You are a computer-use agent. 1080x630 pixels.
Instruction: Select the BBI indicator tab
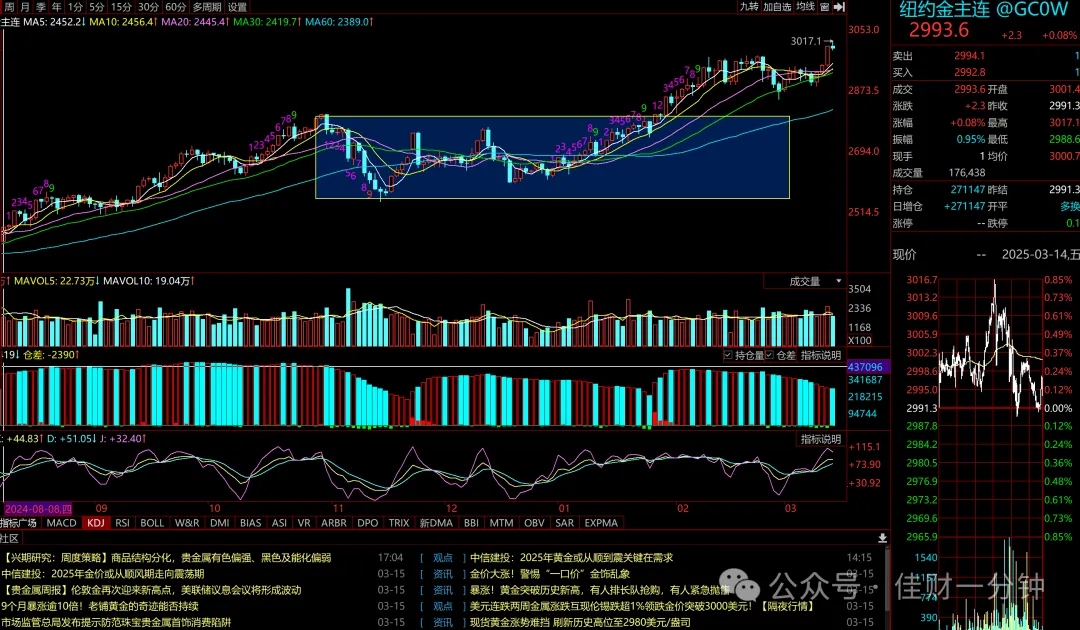tap(471, 523)
